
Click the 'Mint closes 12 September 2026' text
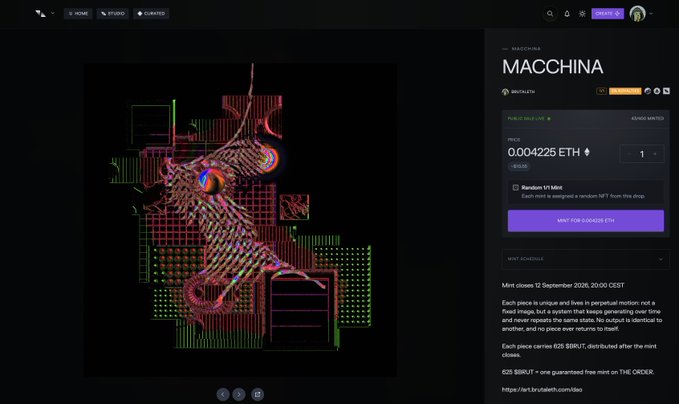click(563, 285)
